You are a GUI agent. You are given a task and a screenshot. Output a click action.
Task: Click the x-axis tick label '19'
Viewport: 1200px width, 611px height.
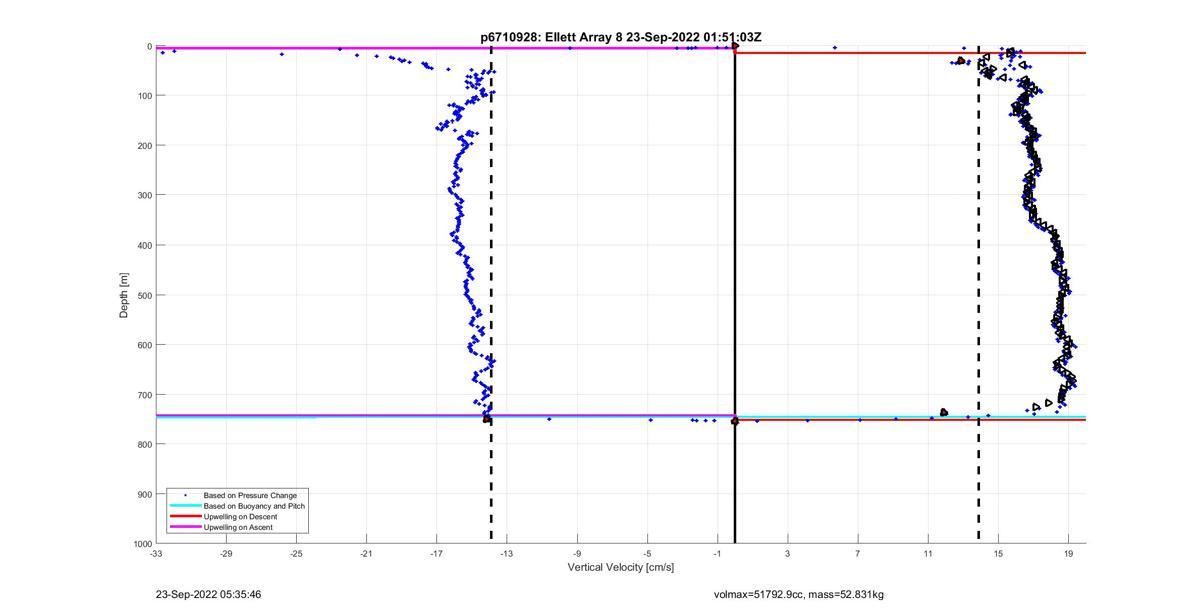pyautogui.click(x=1068, y=553)
